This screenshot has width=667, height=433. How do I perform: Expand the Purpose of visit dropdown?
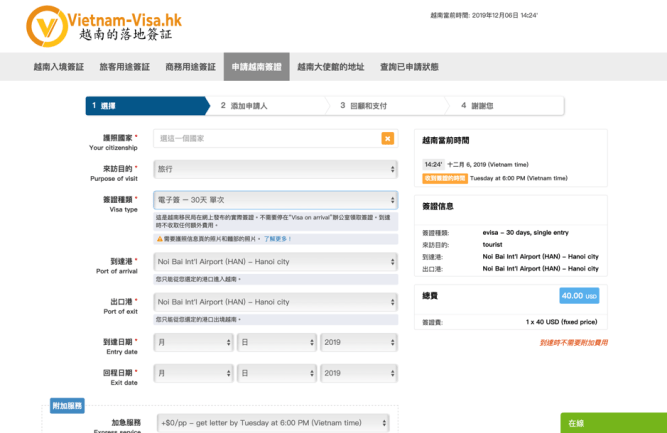[275, 170]
